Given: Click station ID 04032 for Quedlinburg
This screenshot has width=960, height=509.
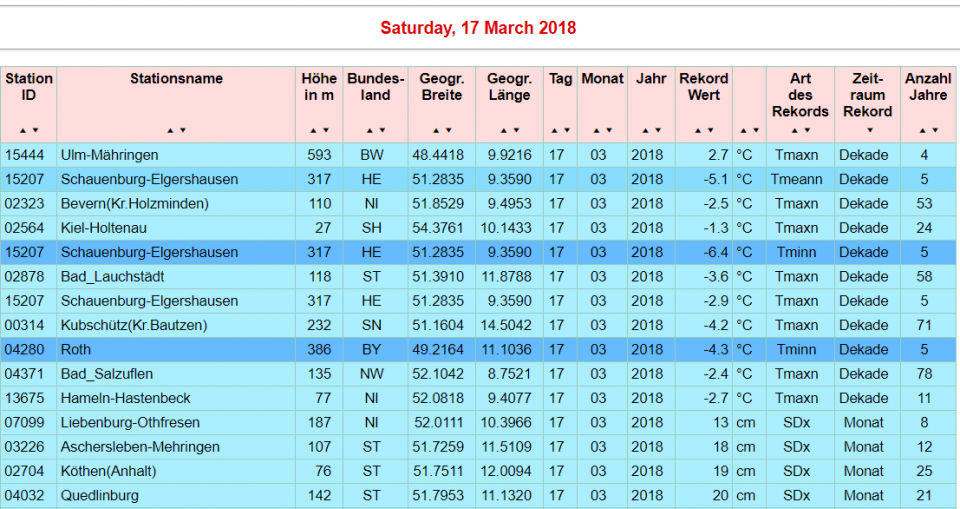Looking at the screenshot, I should [x=25, y=496].
